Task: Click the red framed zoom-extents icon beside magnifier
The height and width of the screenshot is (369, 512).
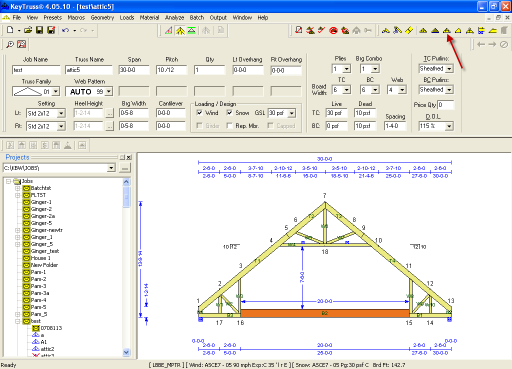Action: point(22,44)
